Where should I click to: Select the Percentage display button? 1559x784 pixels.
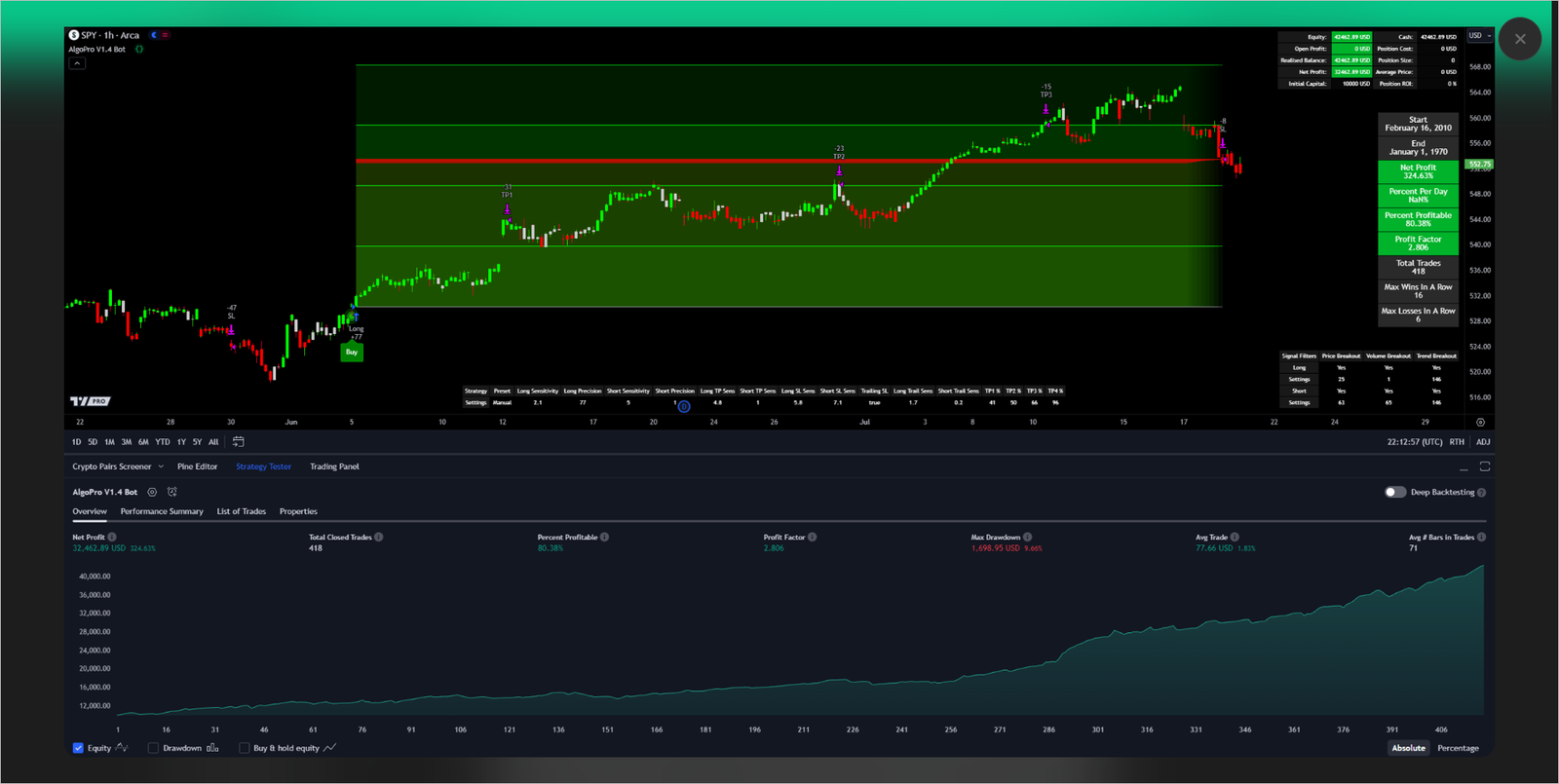(1458, 748)
